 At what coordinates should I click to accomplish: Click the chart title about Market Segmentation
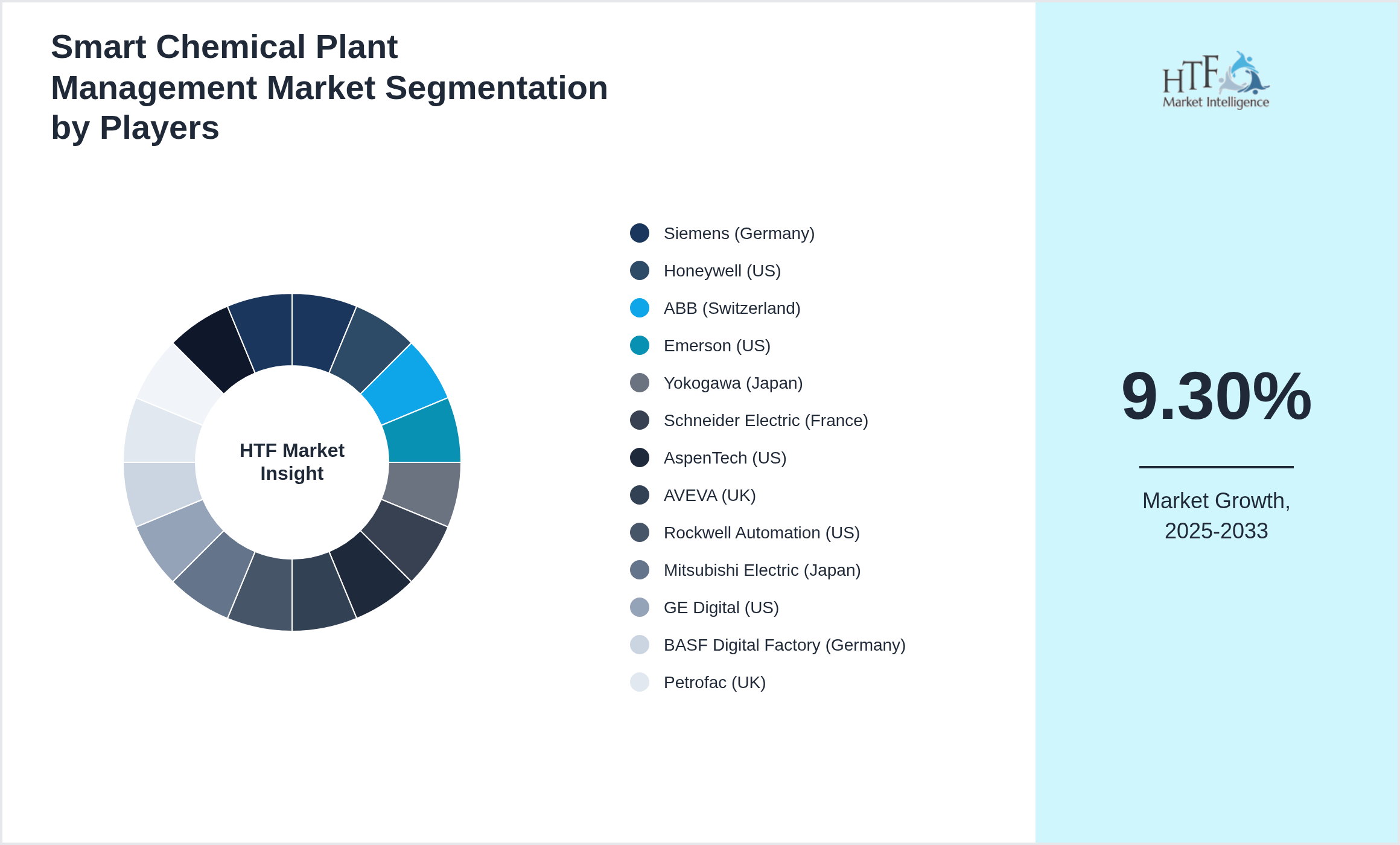pos(329,88)
